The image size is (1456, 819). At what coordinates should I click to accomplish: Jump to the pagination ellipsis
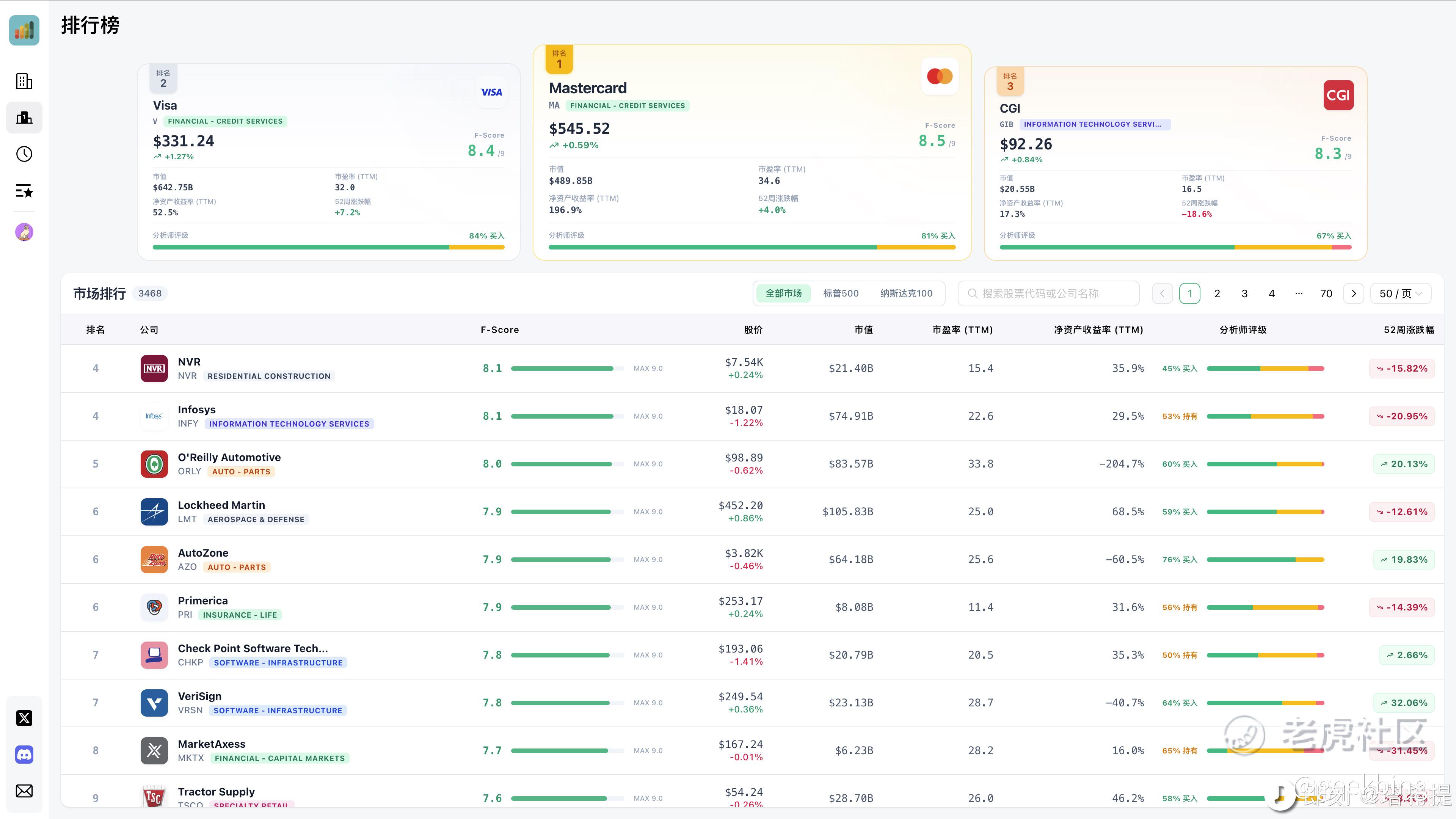pyautogui.click(x=1299, y=293)
